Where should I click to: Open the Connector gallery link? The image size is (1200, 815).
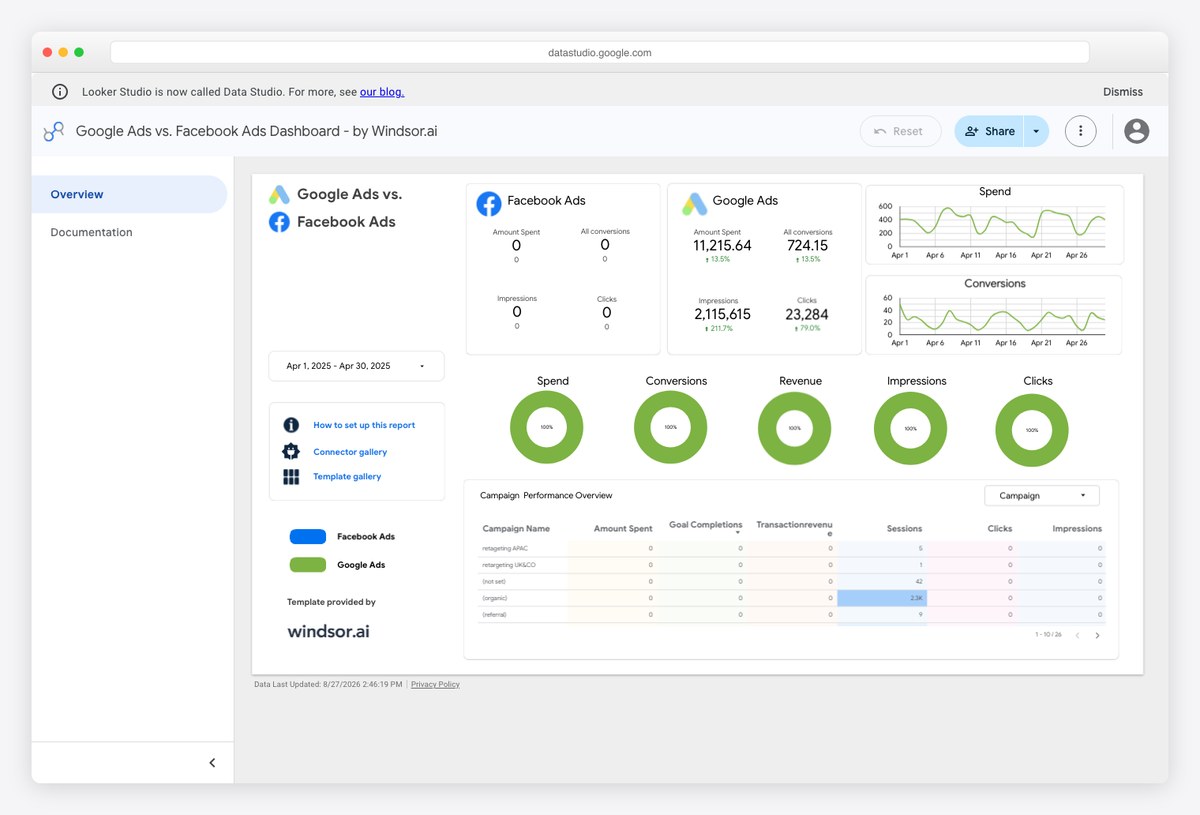[350, 452]
